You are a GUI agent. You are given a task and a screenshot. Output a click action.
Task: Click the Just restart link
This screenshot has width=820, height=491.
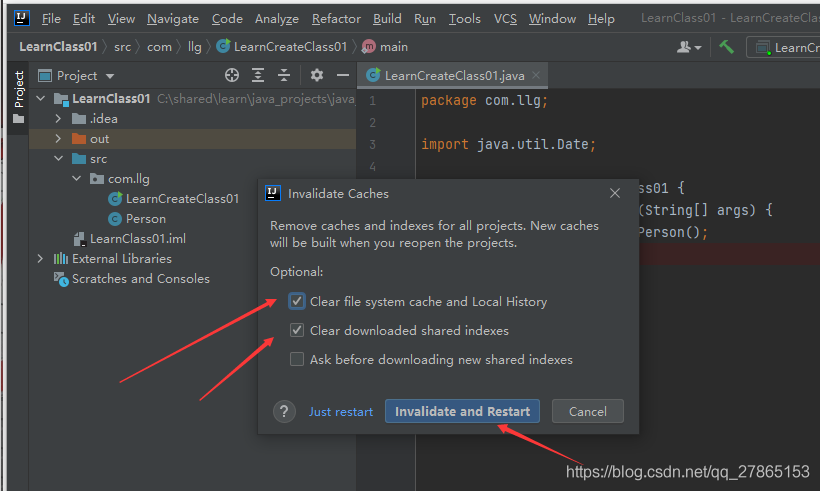(x=341, y=412)
